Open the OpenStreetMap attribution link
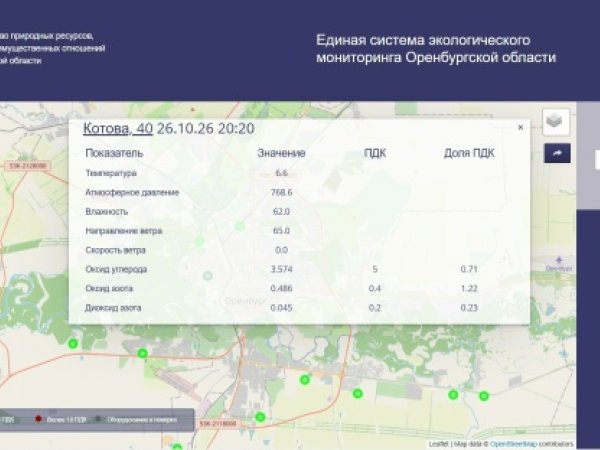Screen dimensions: 600x450 pos(513,444)
